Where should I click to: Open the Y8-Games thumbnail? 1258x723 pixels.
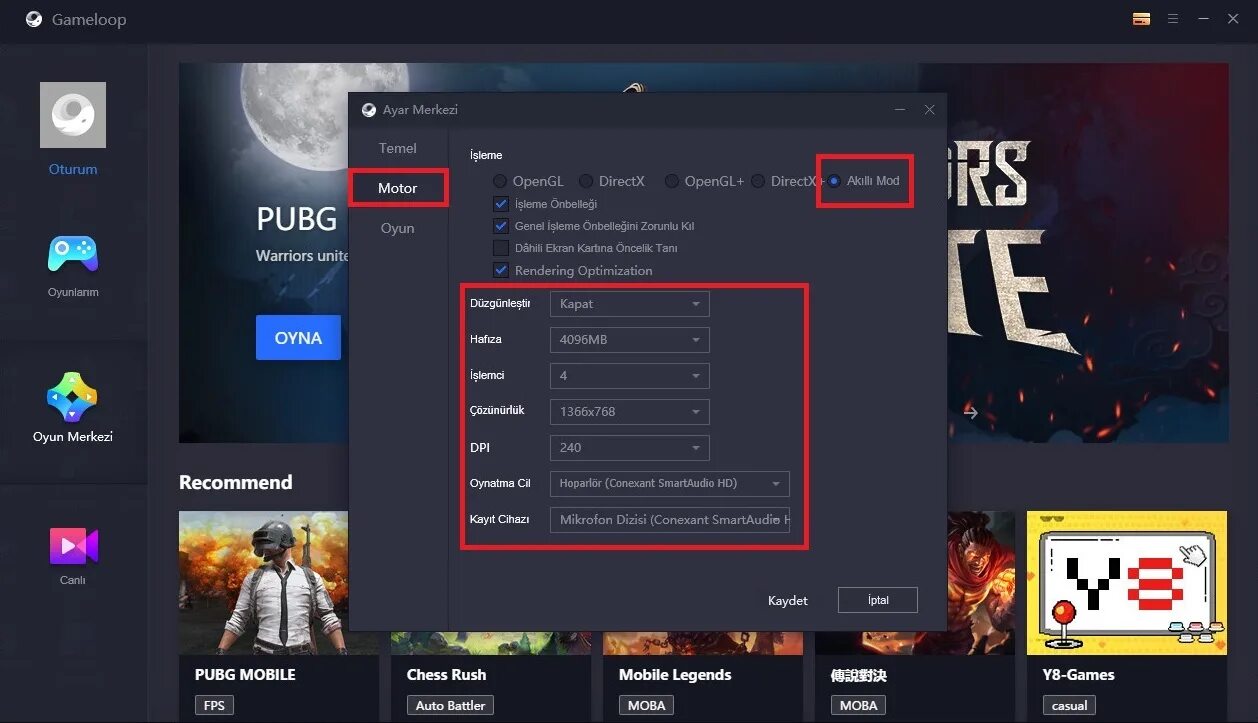point(1127,583)
